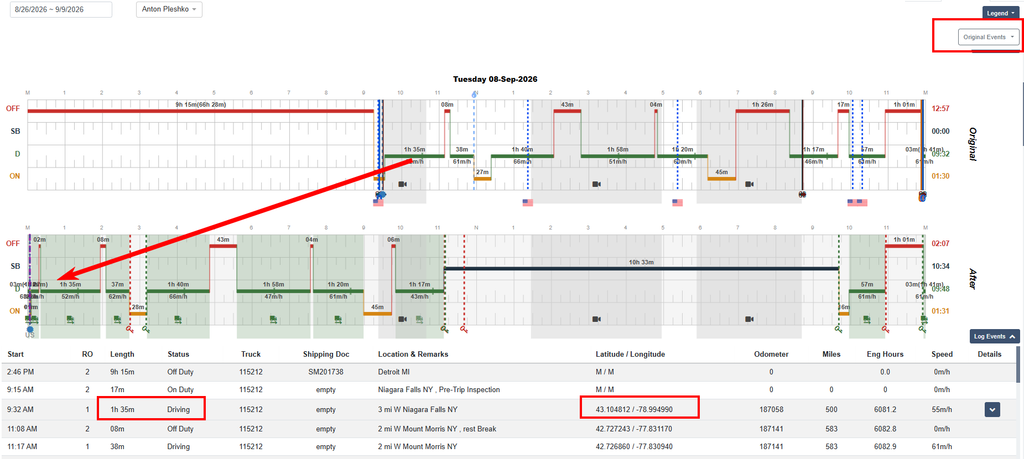
Task: Click the Odometer column header
Action: (771, 354)
